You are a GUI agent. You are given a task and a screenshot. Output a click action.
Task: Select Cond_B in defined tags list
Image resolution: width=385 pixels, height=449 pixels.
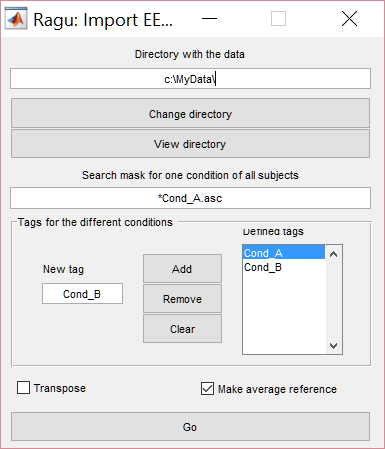pyautogui.click(x=284, y=267)
